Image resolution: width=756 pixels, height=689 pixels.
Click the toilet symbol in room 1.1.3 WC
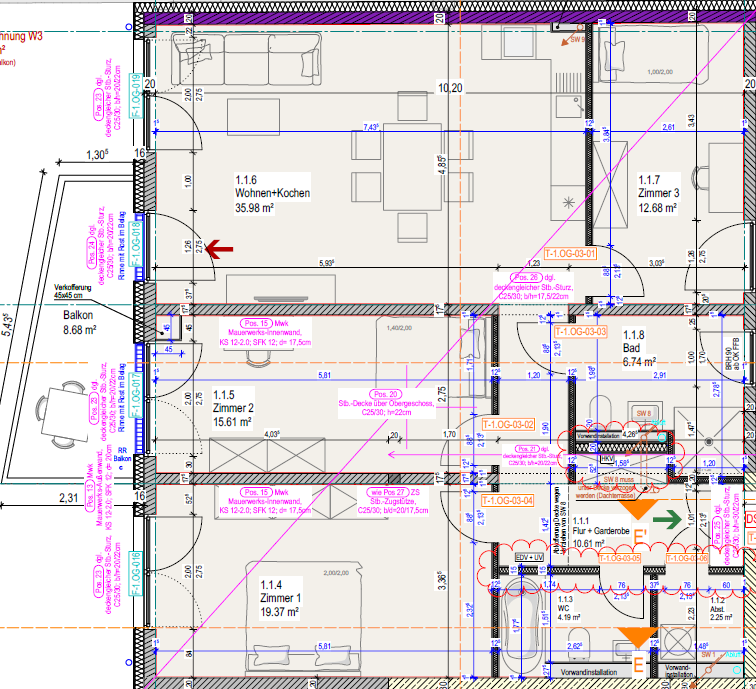(580, 645)
